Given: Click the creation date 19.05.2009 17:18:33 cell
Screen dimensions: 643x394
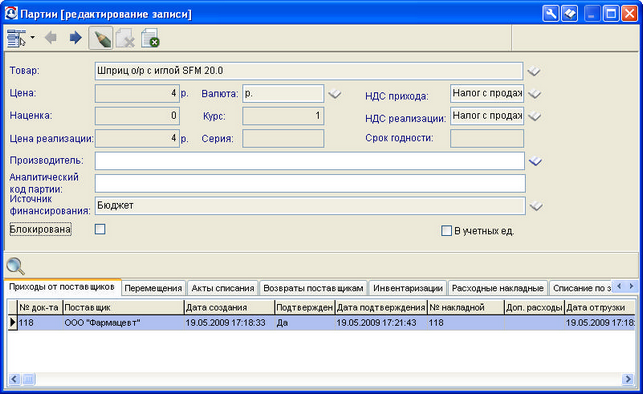Looking at the screenshot, I should tap(229, 323).
